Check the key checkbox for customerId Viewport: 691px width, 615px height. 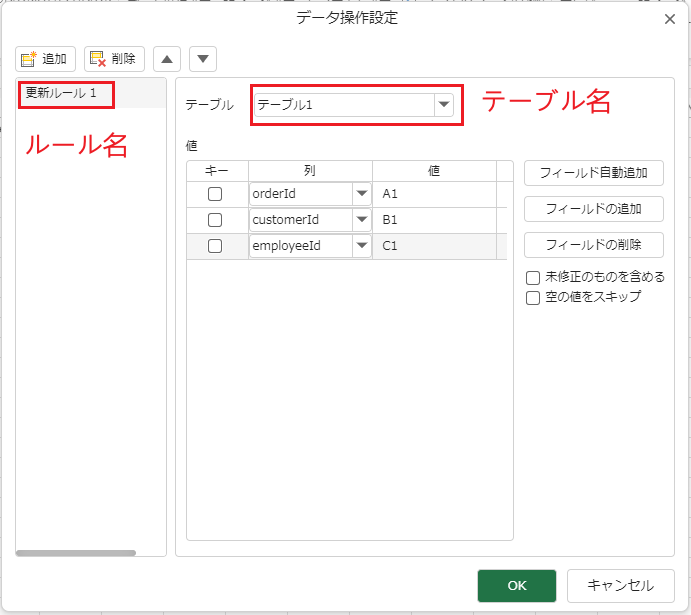click(215, 220)
